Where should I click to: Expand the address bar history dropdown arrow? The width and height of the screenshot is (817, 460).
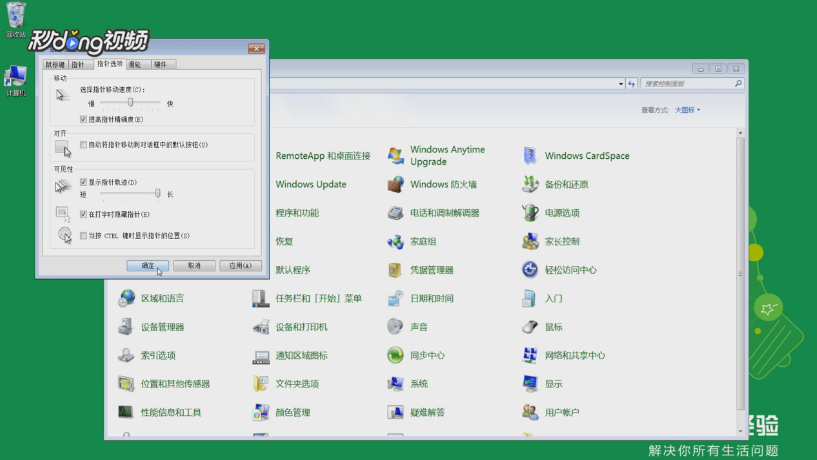click(621, 83)
